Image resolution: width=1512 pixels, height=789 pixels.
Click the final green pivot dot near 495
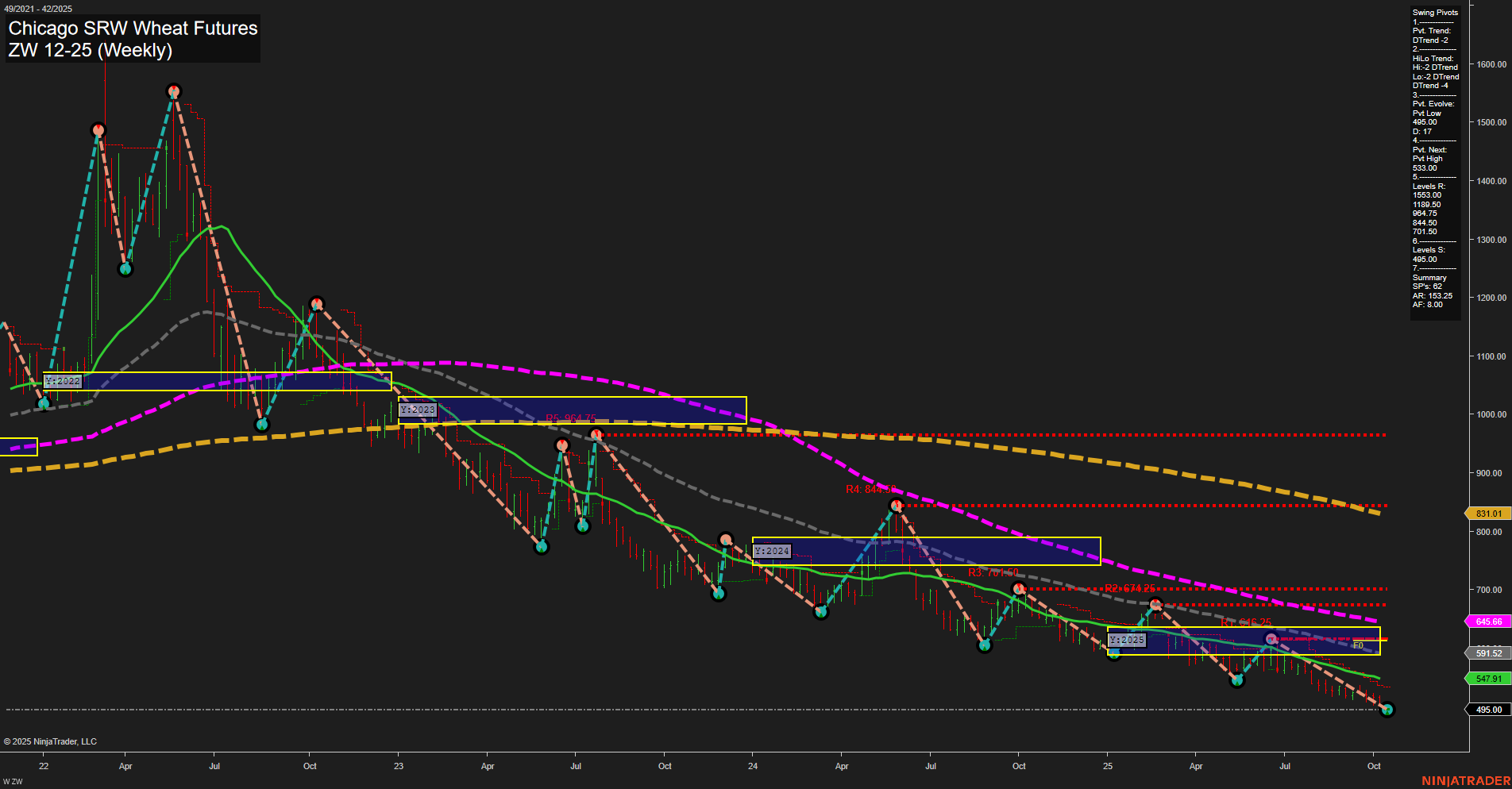pos(1389,709)
